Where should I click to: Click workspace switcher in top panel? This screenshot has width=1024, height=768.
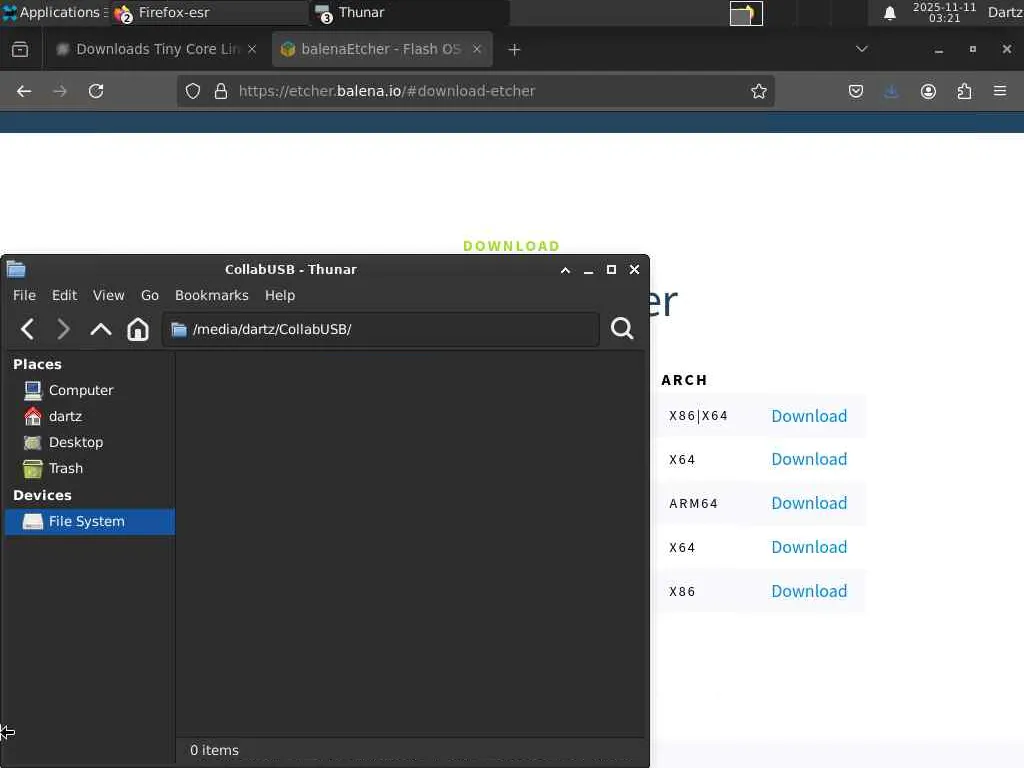(x=746, y=14)
